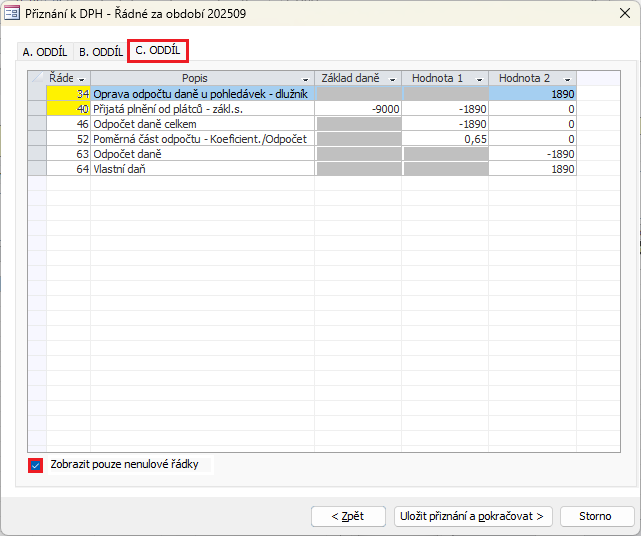641x536 pixels.
Task: Click Uložit přiznání a pokračovat button
Action: pyautogui.click(x=473, y=516)
